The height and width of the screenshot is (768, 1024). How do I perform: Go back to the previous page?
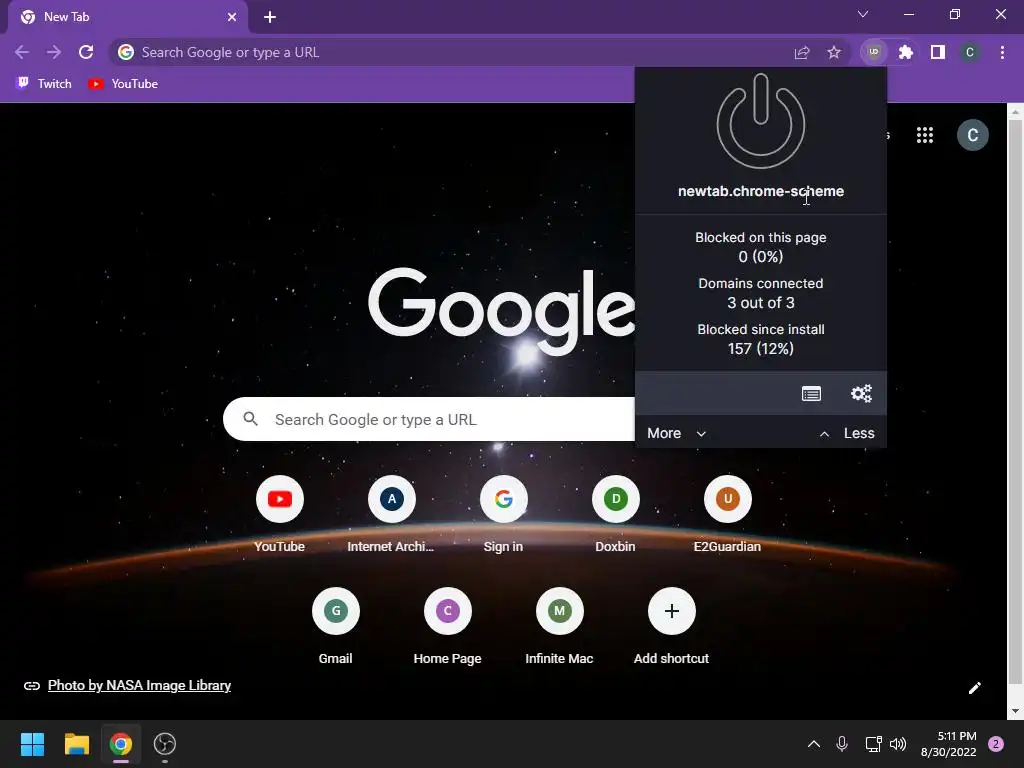point(22,52)
